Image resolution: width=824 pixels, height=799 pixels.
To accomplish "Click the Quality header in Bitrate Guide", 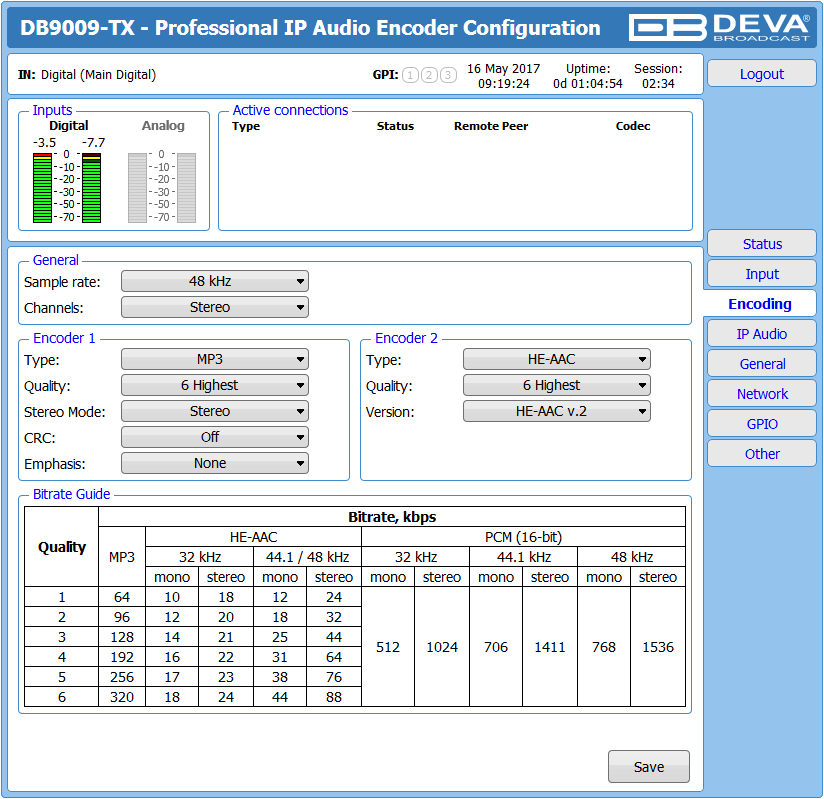I will (x=61, y=547).
